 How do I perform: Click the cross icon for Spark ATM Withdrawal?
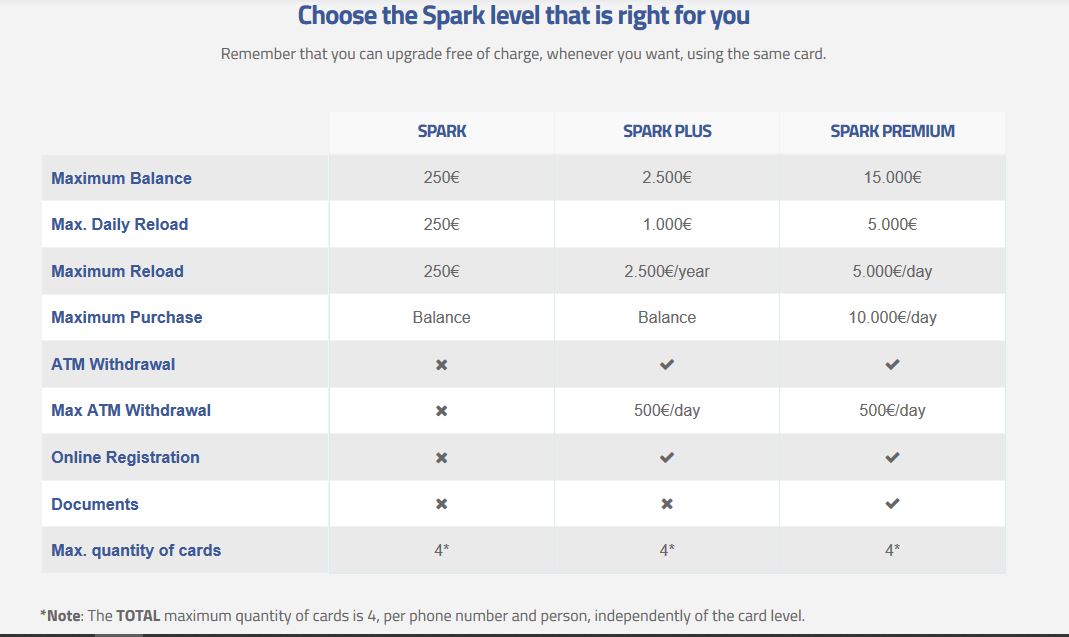point(442,365)
